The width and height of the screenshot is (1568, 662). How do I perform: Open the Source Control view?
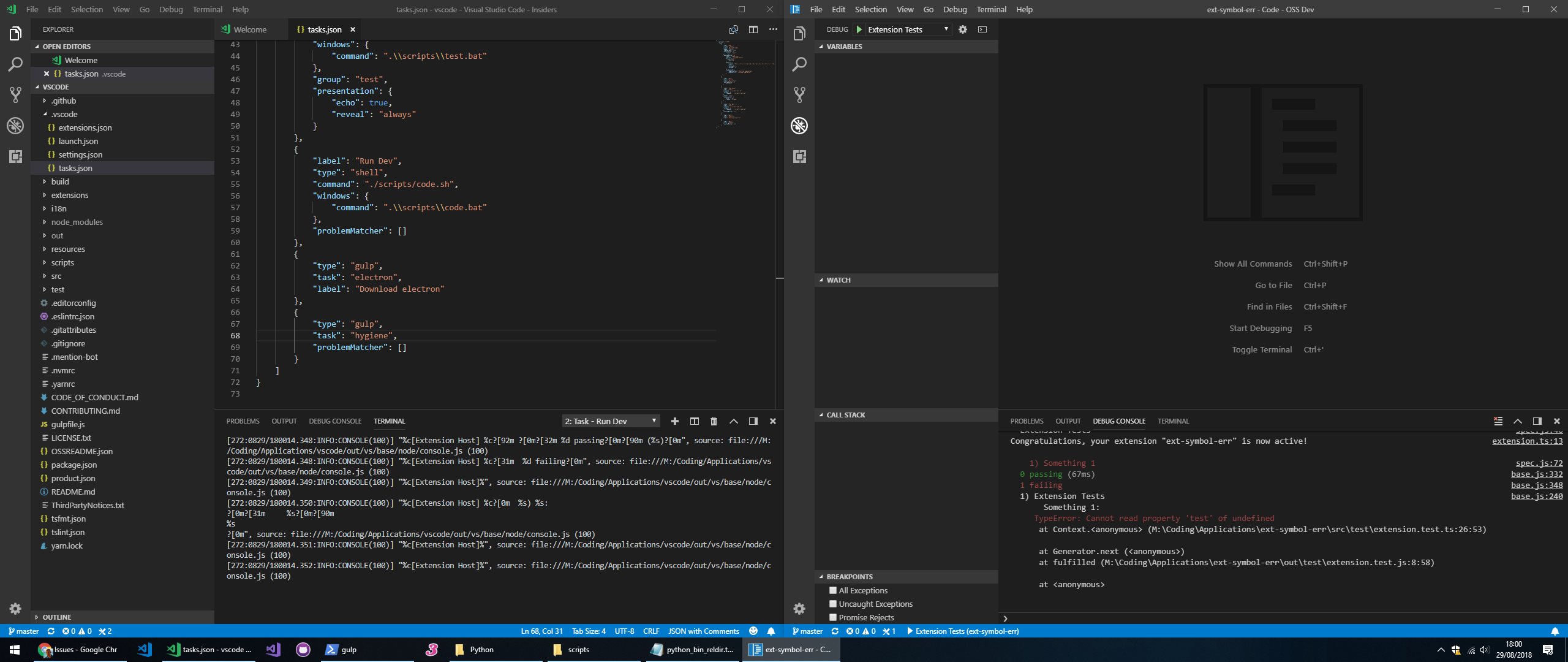[x=15, y=95]
